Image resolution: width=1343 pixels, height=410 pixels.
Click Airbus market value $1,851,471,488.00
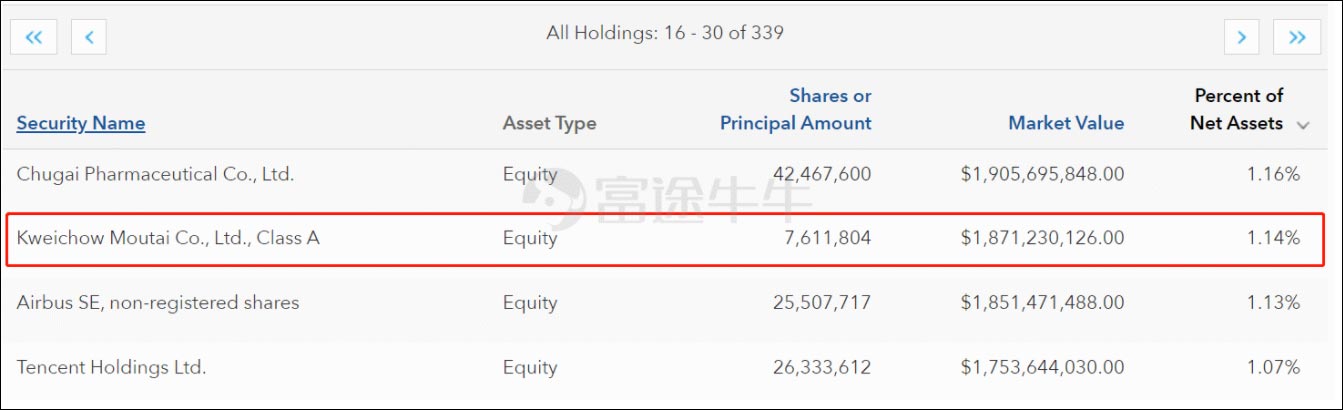pos(1042,302)
